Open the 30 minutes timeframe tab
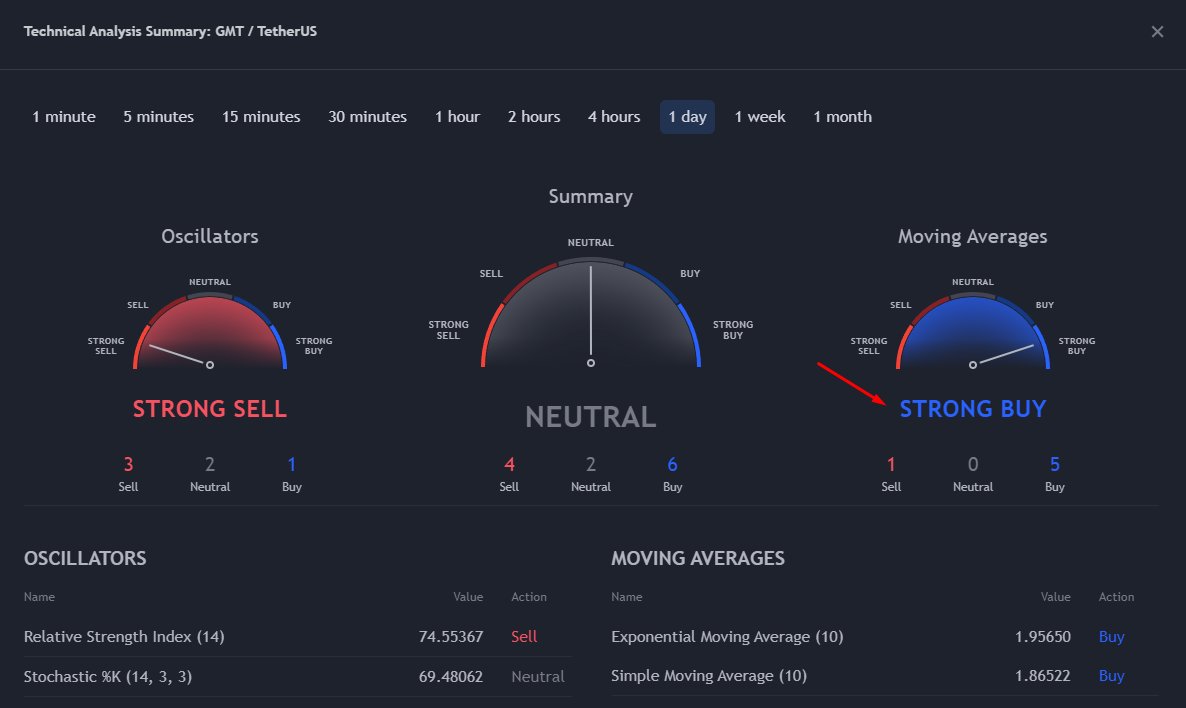The image size is (1186, 708). tap(368, 117)
